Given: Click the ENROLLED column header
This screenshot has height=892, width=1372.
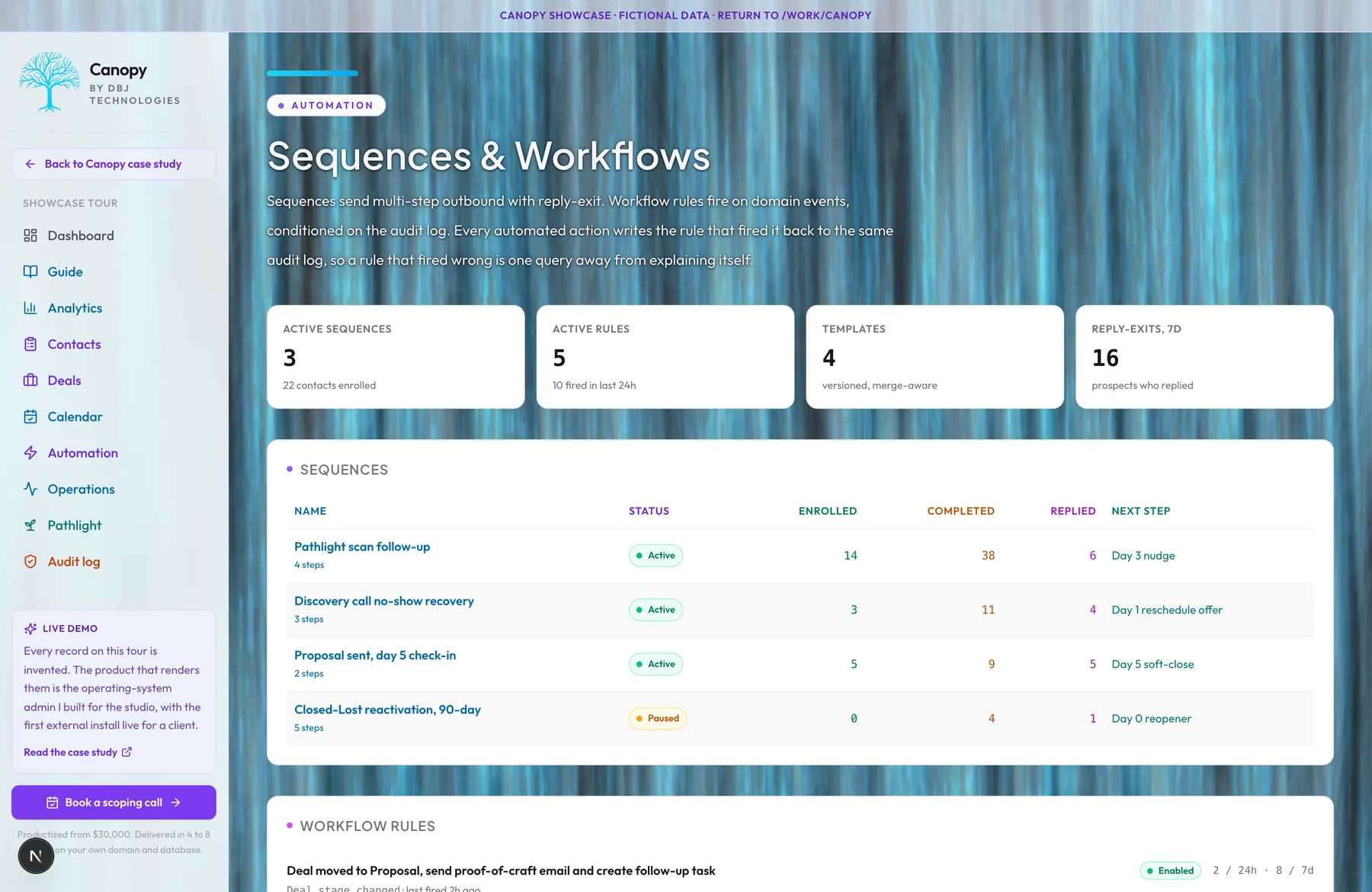Looking at the screenshot, I should point(828,512).
